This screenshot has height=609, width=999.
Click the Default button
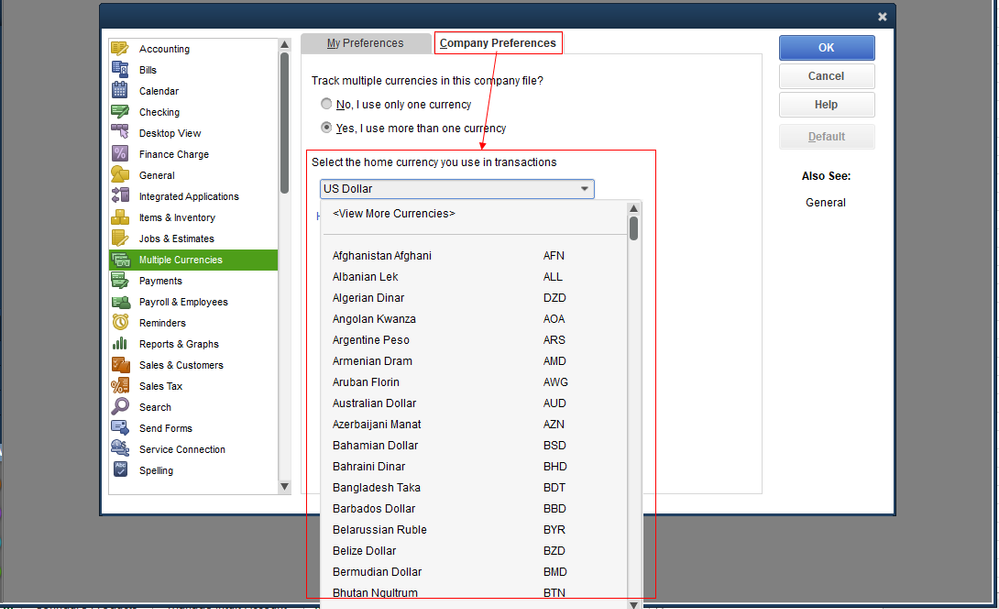[826, 136]
